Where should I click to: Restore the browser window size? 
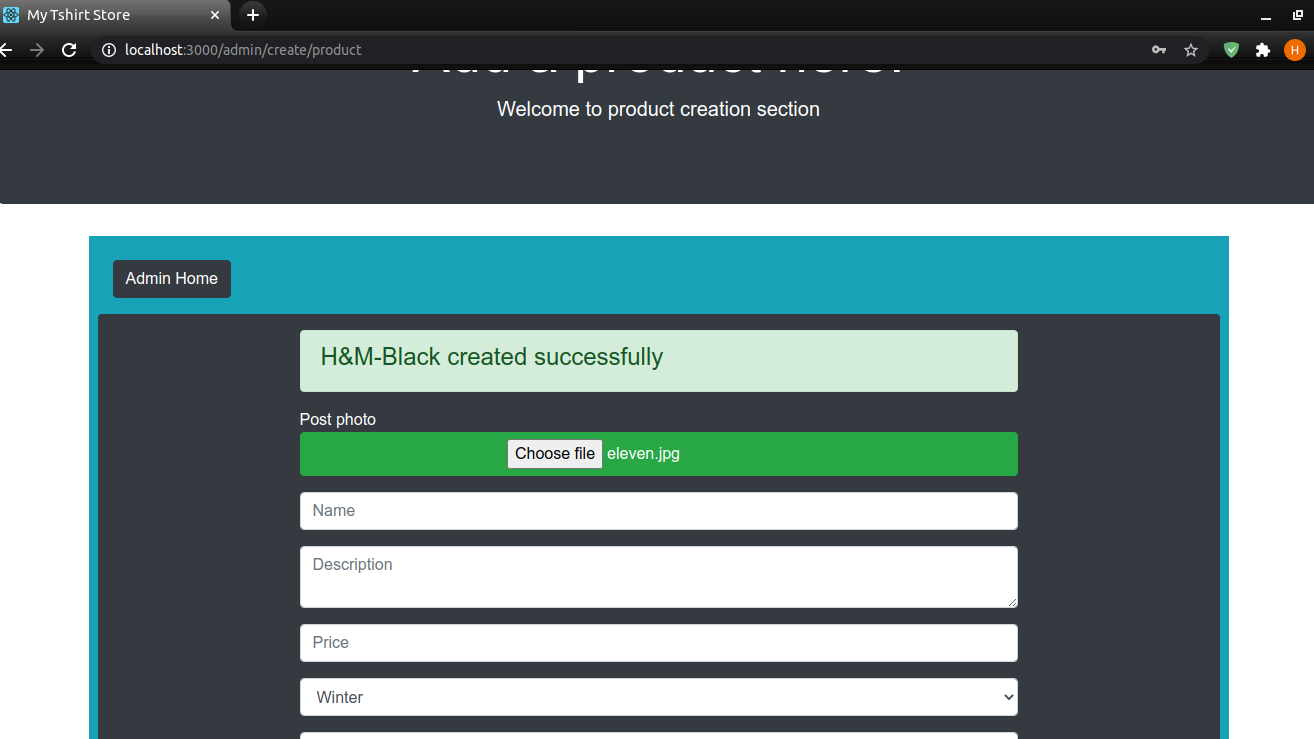[x=1297, y=16]
